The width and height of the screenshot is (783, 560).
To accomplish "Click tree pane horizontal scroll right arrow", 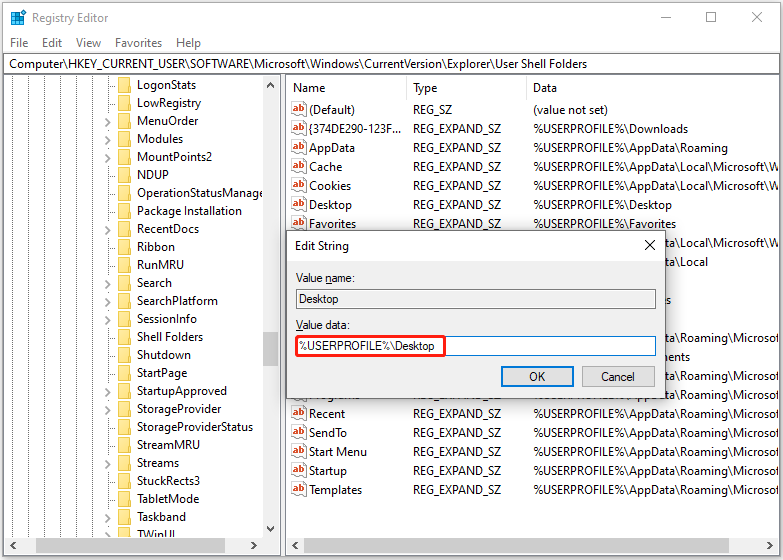I will [254, 546].
